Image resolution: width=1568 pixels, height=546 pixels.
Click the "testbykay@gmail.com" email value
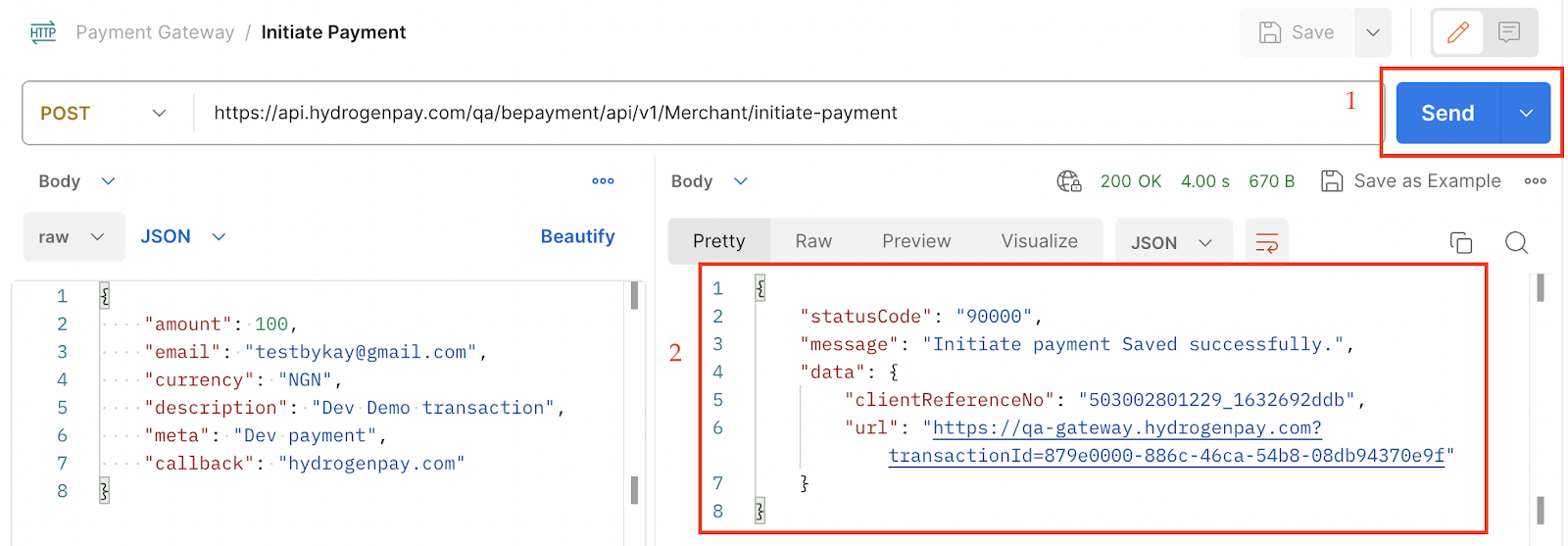pyautogui.click(x=361, y=352)
